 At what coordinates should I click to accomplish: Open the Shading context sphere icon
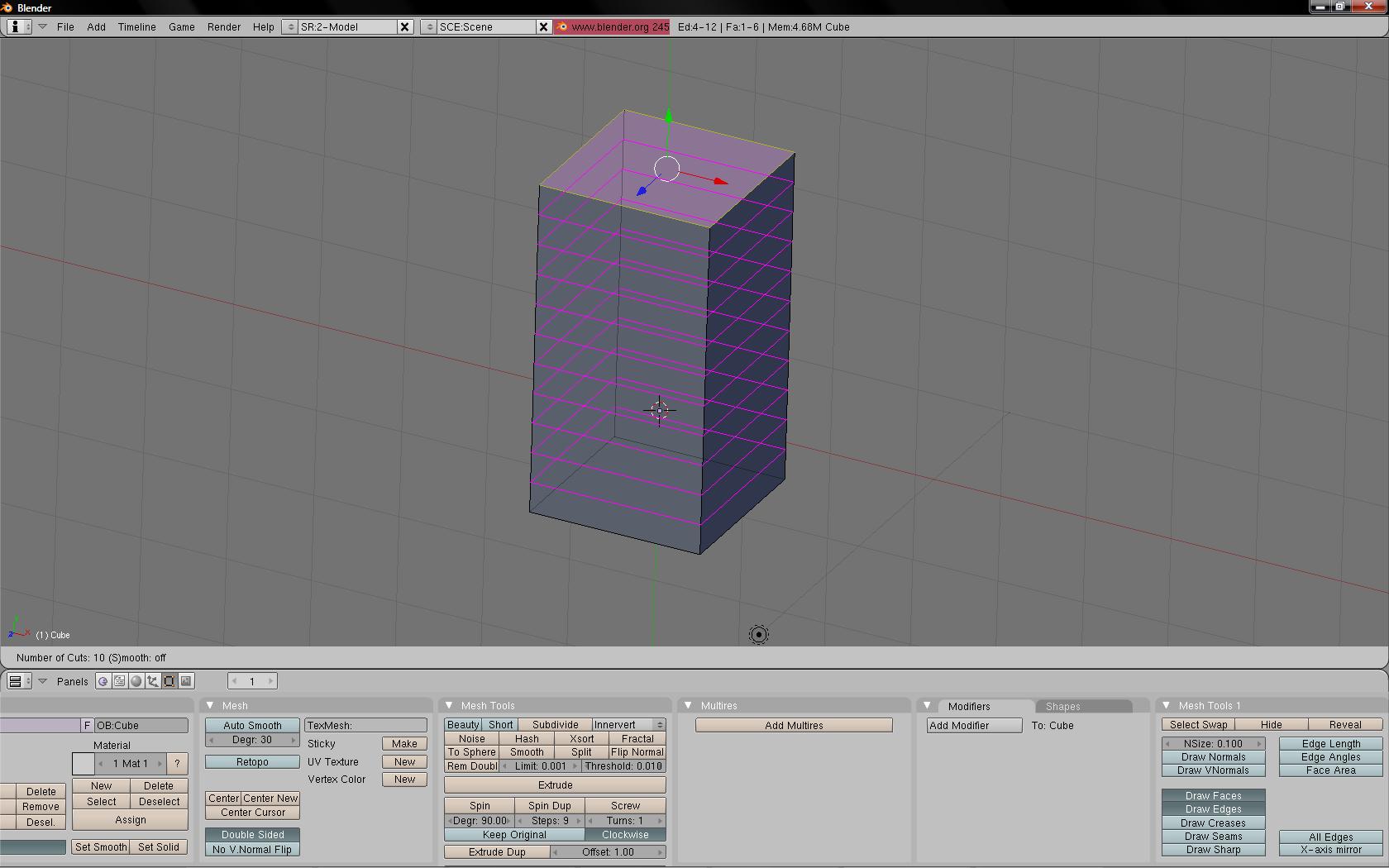(x=136, y=681)
